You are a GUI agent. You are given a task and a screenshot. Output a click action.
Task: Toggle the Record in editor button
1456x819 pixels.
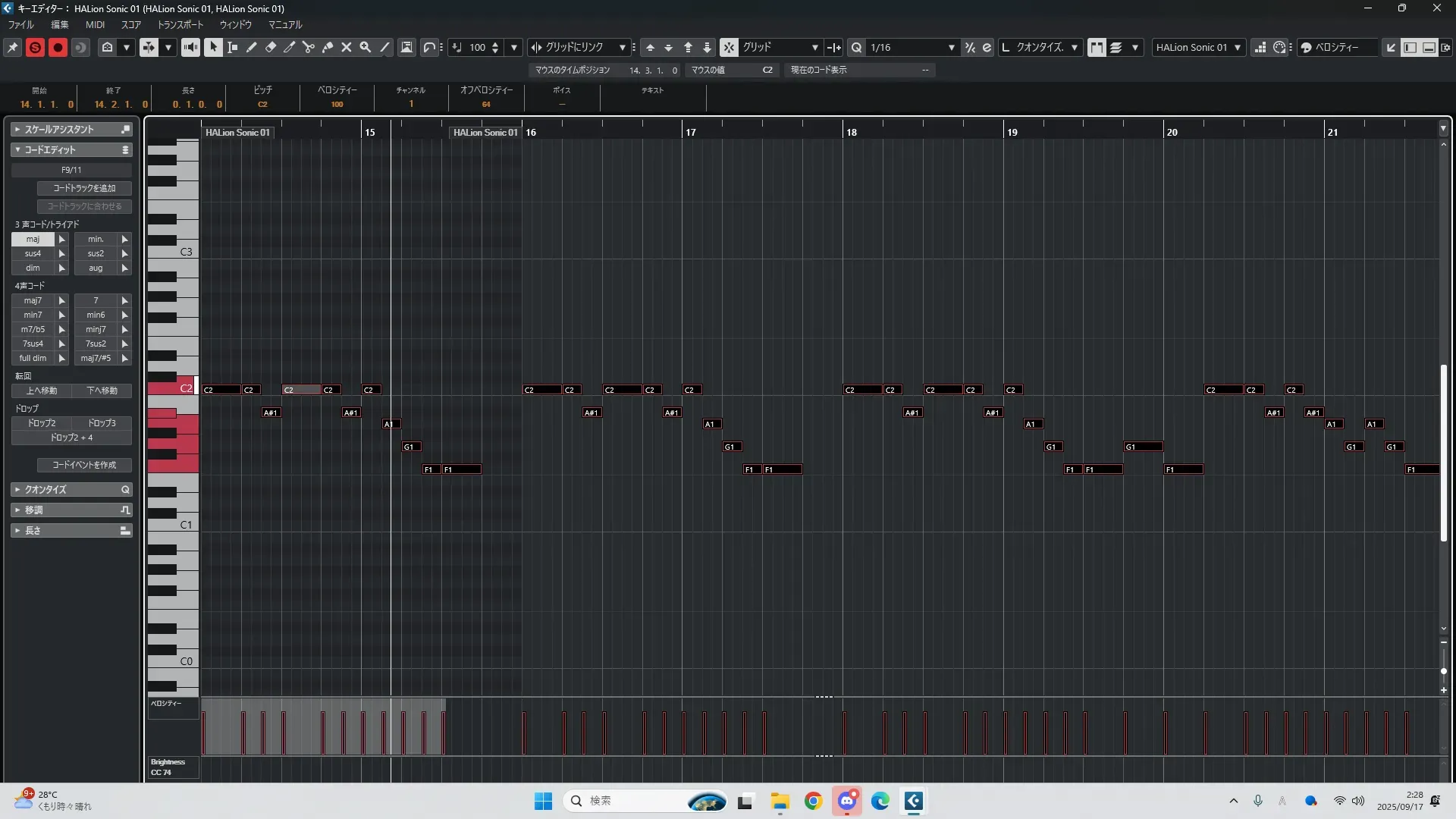pos(58,47)
